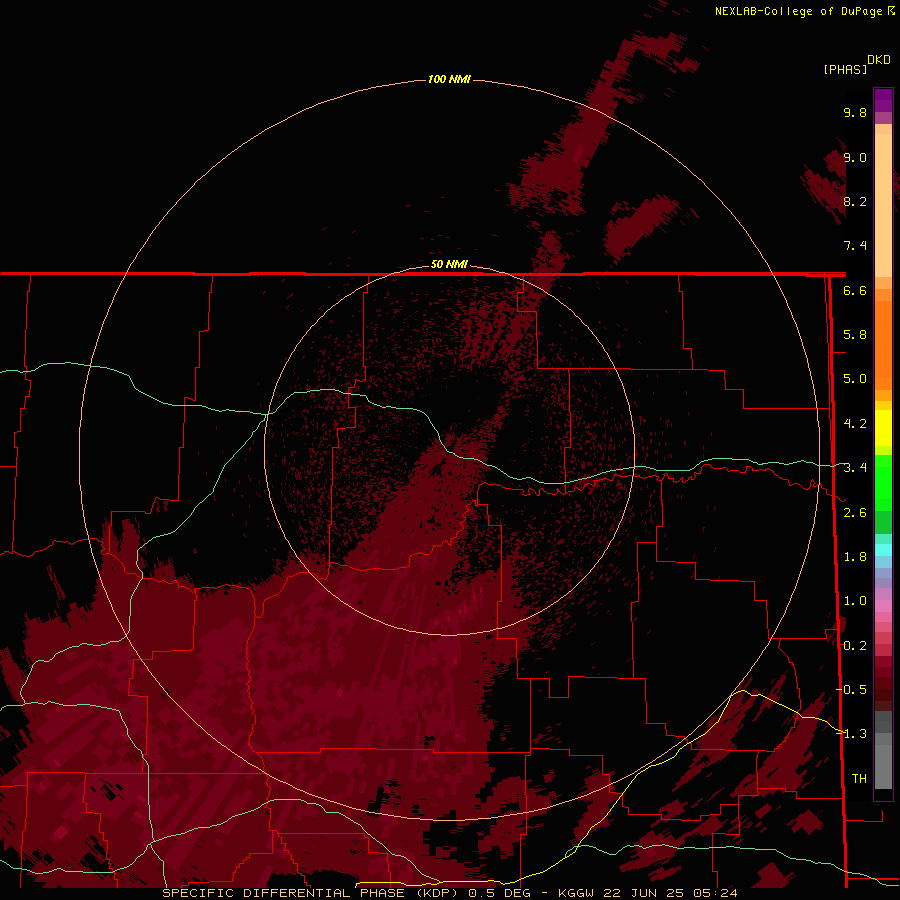Image resolution: width=900 pixels, height=900 pixels.
Task: Click the 1.0 legend value
Action: point(855,601)
